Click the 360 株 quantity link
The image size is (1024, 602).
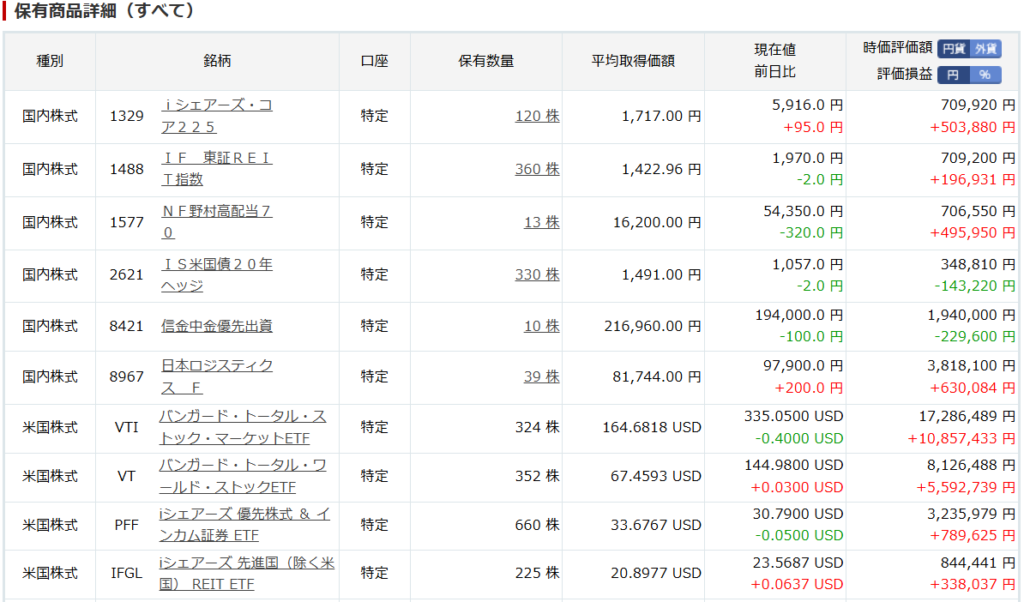(537, 169)
